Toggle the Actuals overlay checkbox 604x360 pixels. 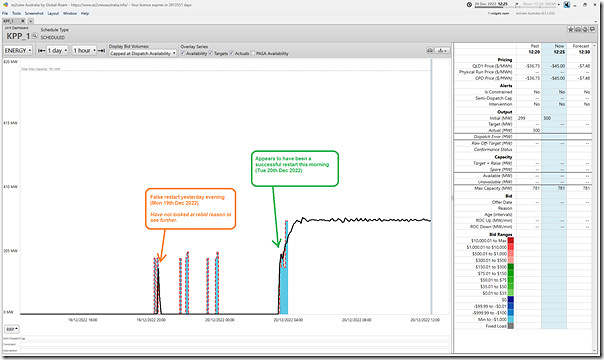click(x=232, y=54)
